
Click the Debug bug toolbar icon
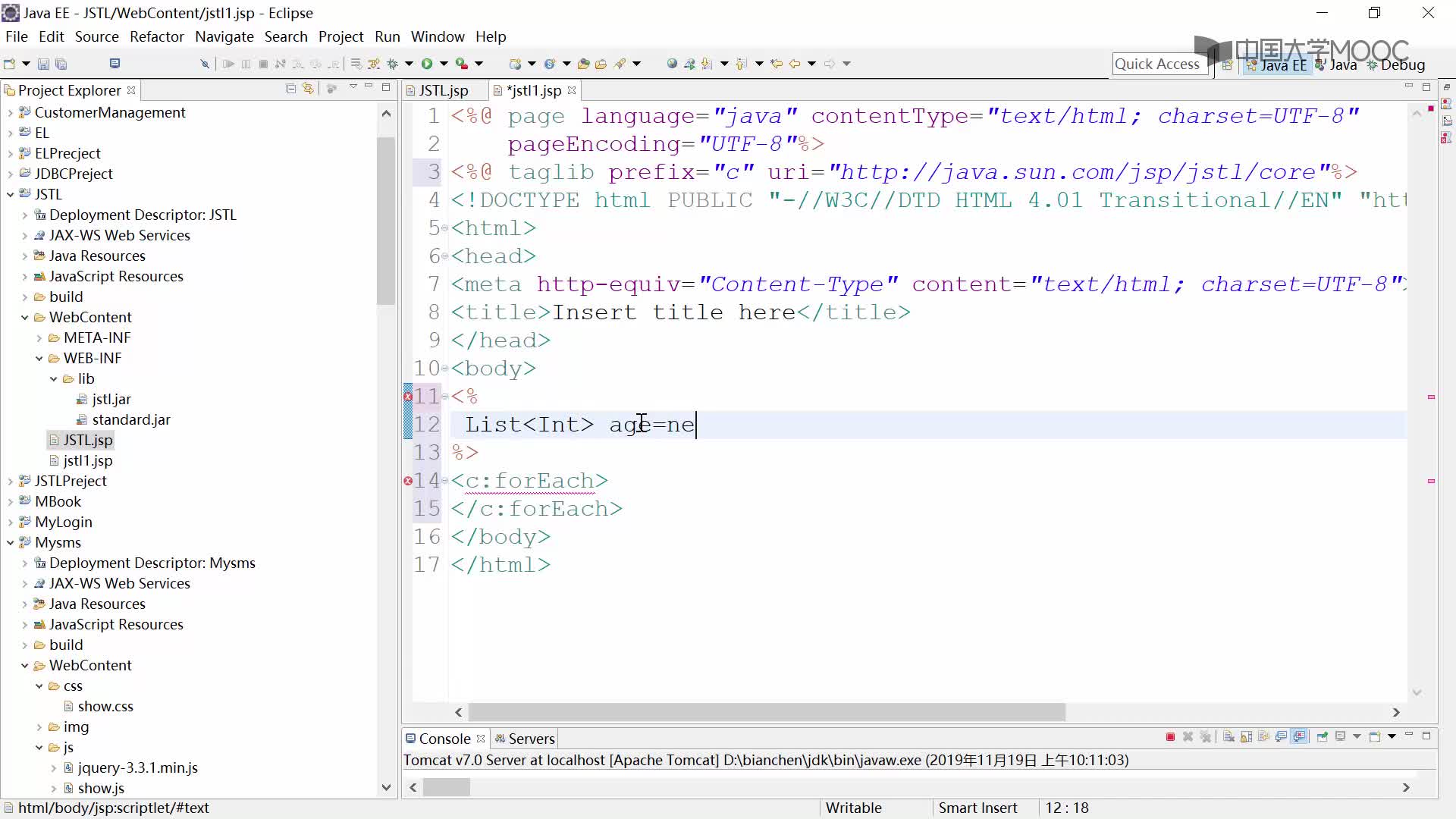pyautogui.click(x=392, y=64)
